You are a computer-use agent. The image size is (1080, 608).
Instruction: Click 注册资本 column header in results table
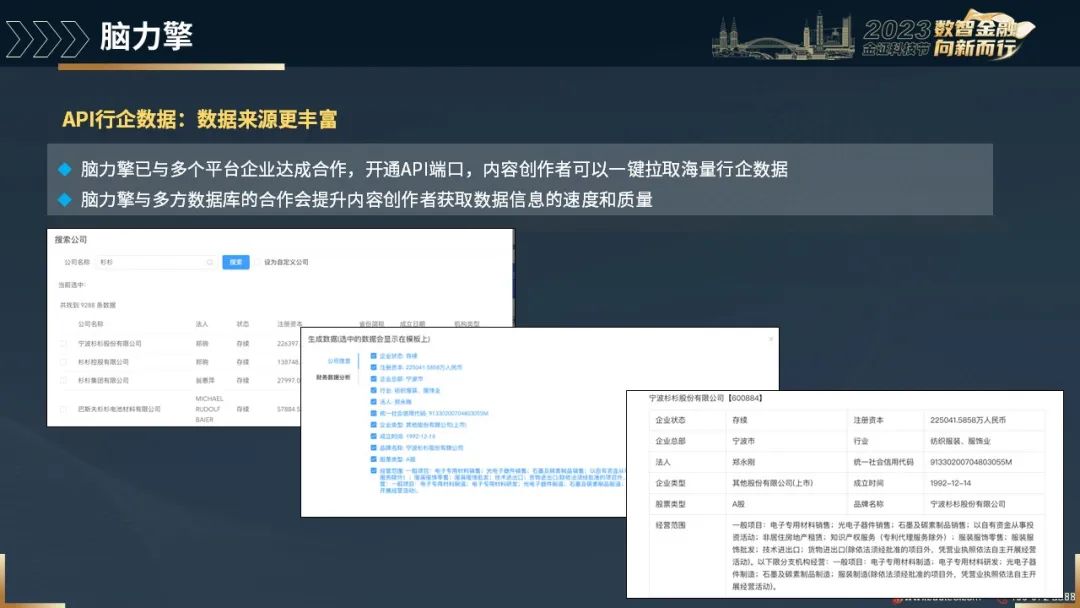pos(290,324)
